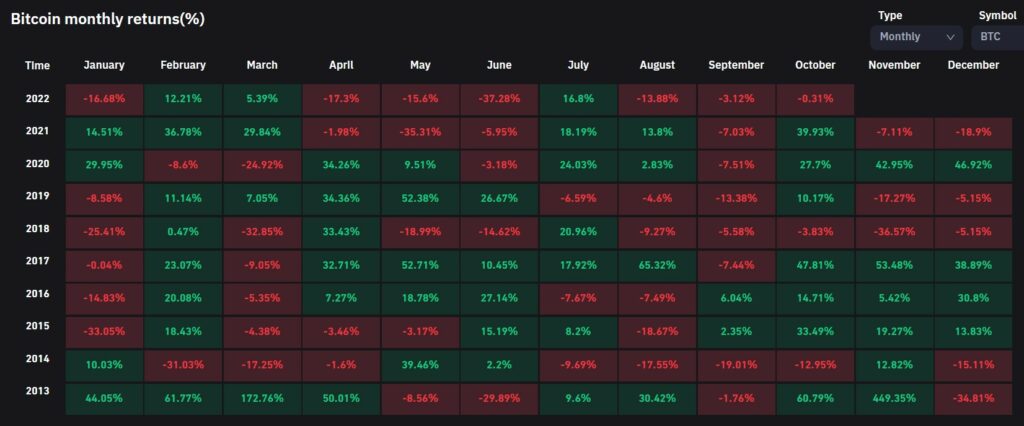Click the -37.28% cell for June 2022
1024x426 pixels.
click(497, 99)
